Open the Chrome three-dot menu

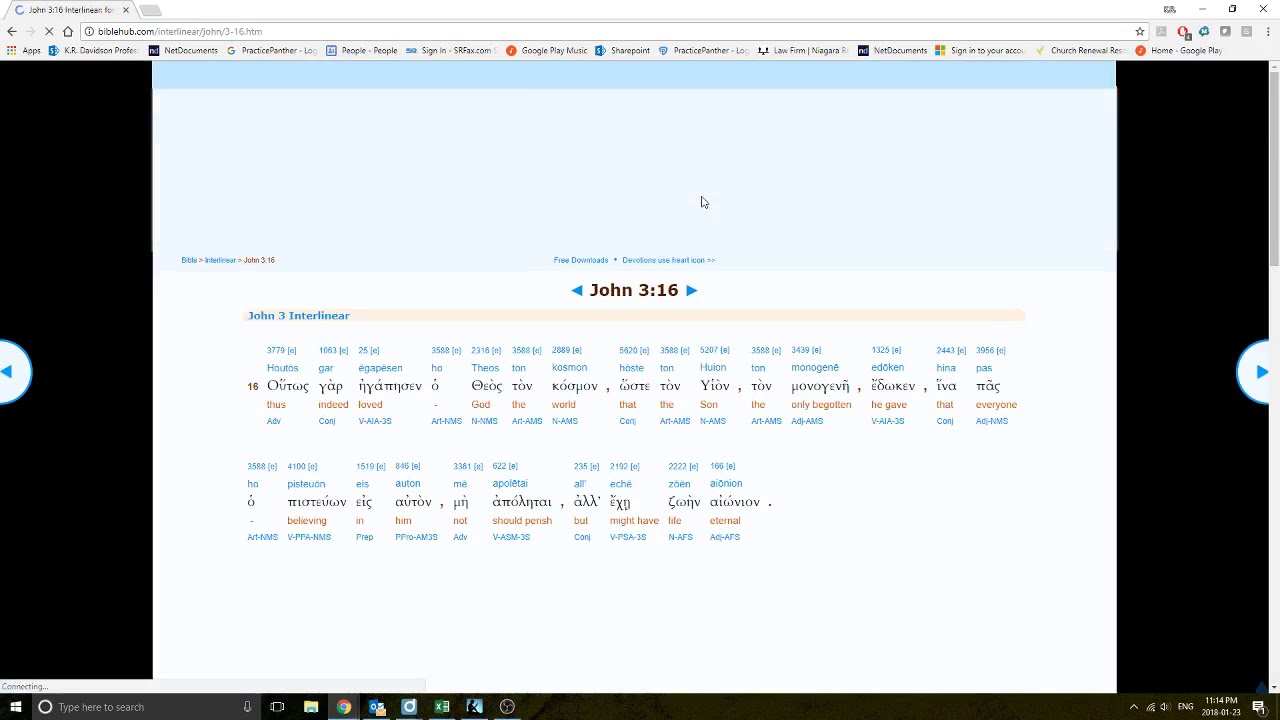pos(1267,31)
